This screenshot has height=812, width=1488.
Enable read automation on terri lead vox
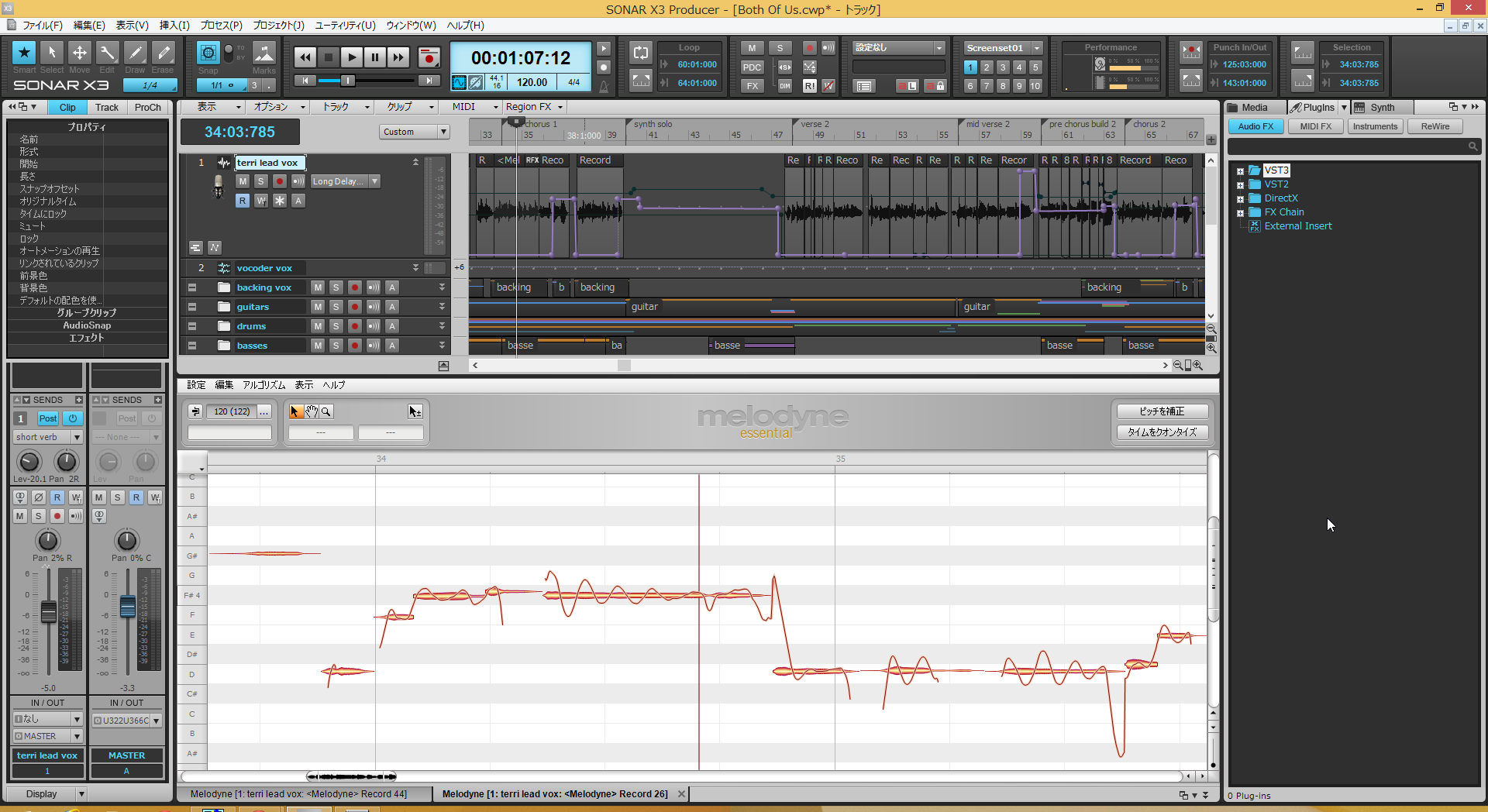(243, 201)
